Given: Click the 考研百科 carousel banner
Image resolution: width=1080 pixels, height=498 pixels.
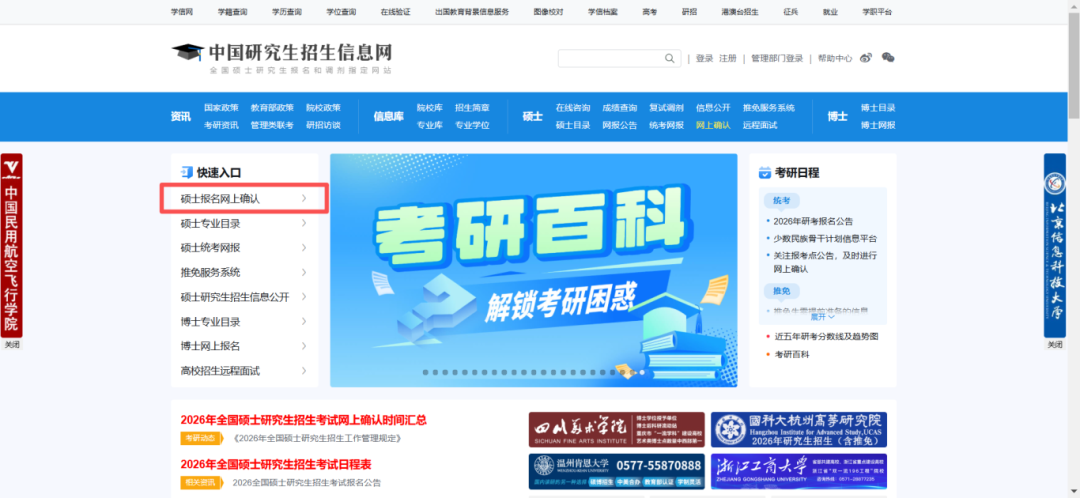Looking at the screenshot, I should 534,270.
